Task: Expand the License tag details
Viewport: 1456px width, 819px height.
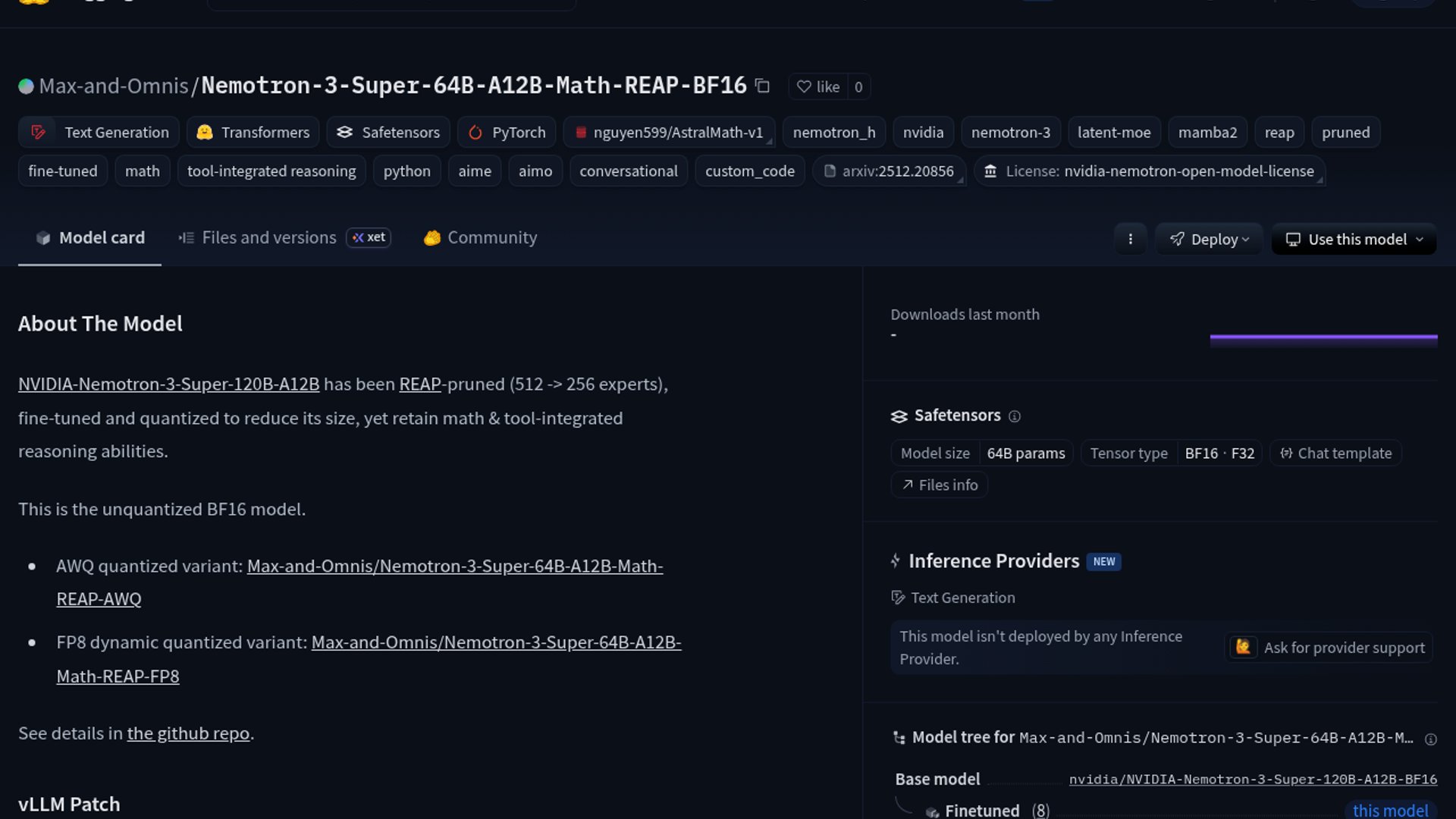Action: click(x=1150, y=171)
